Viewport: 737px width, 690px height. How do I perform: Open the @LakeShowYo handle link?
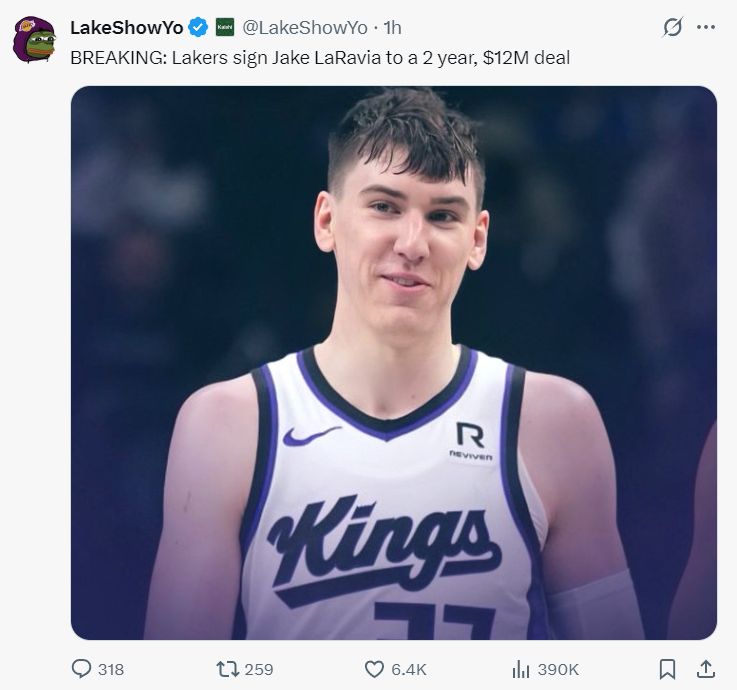tap(304, 28)
